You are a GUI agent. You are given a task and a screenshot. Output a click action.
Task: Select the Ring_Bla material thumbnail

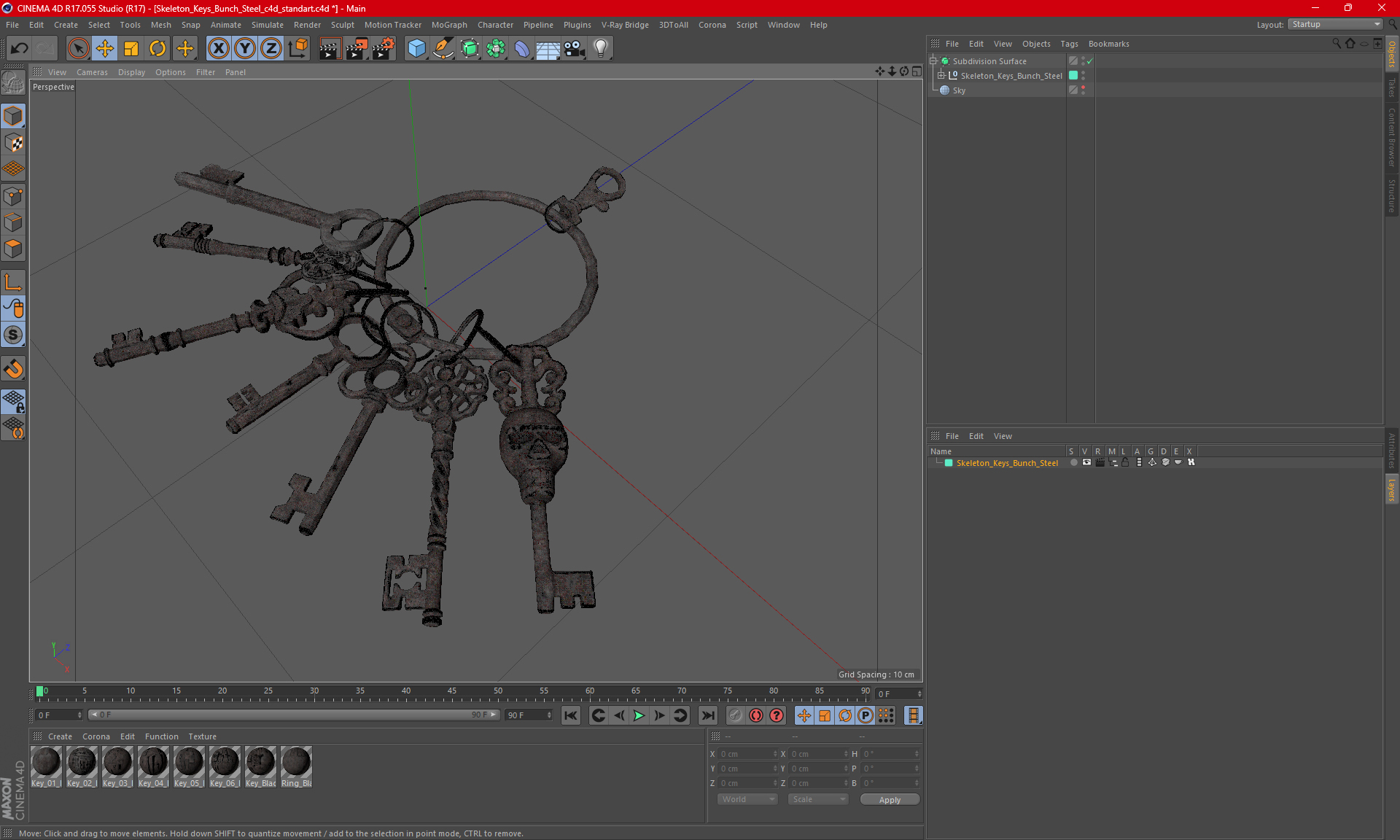(296, 766)
